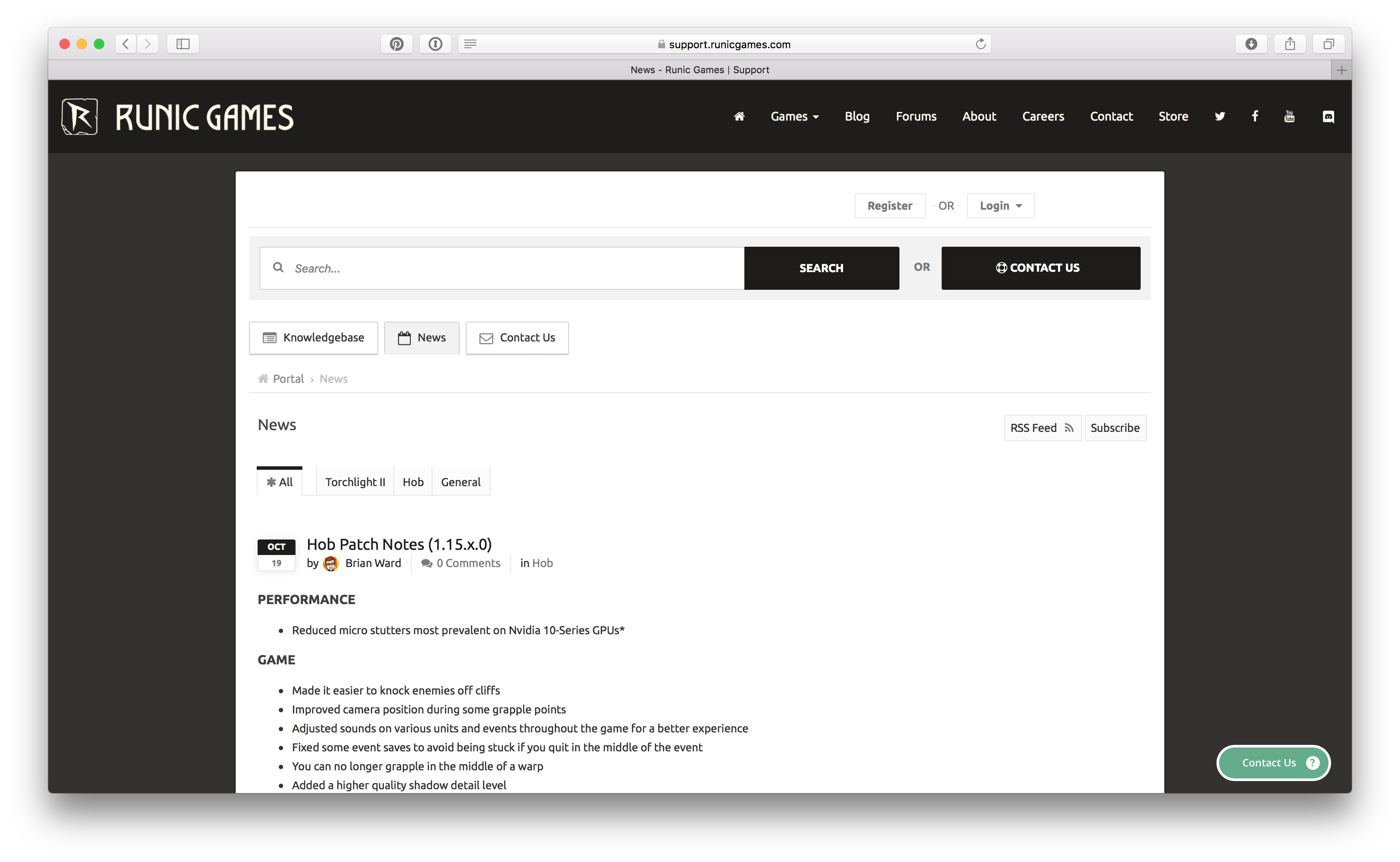Click the black SEARCH button
The width and height of the screenshot is (1400, 862).
click(x=821, y=268)
